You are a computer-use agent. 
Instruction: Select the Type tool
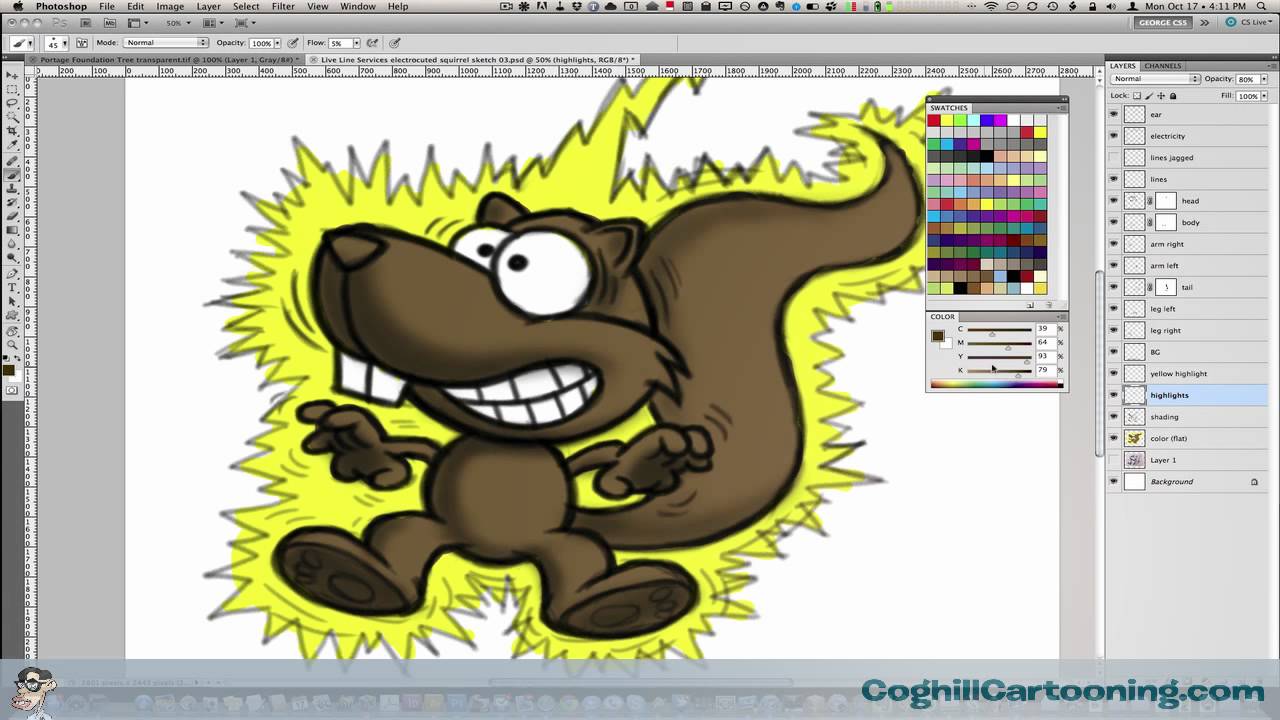[x=12, y=287]
